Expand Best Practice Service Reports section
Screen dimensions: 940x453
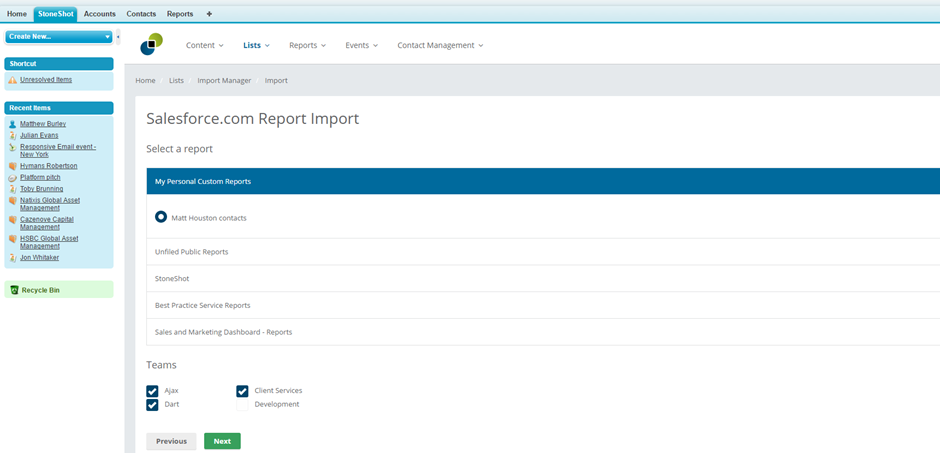(543, 305)
